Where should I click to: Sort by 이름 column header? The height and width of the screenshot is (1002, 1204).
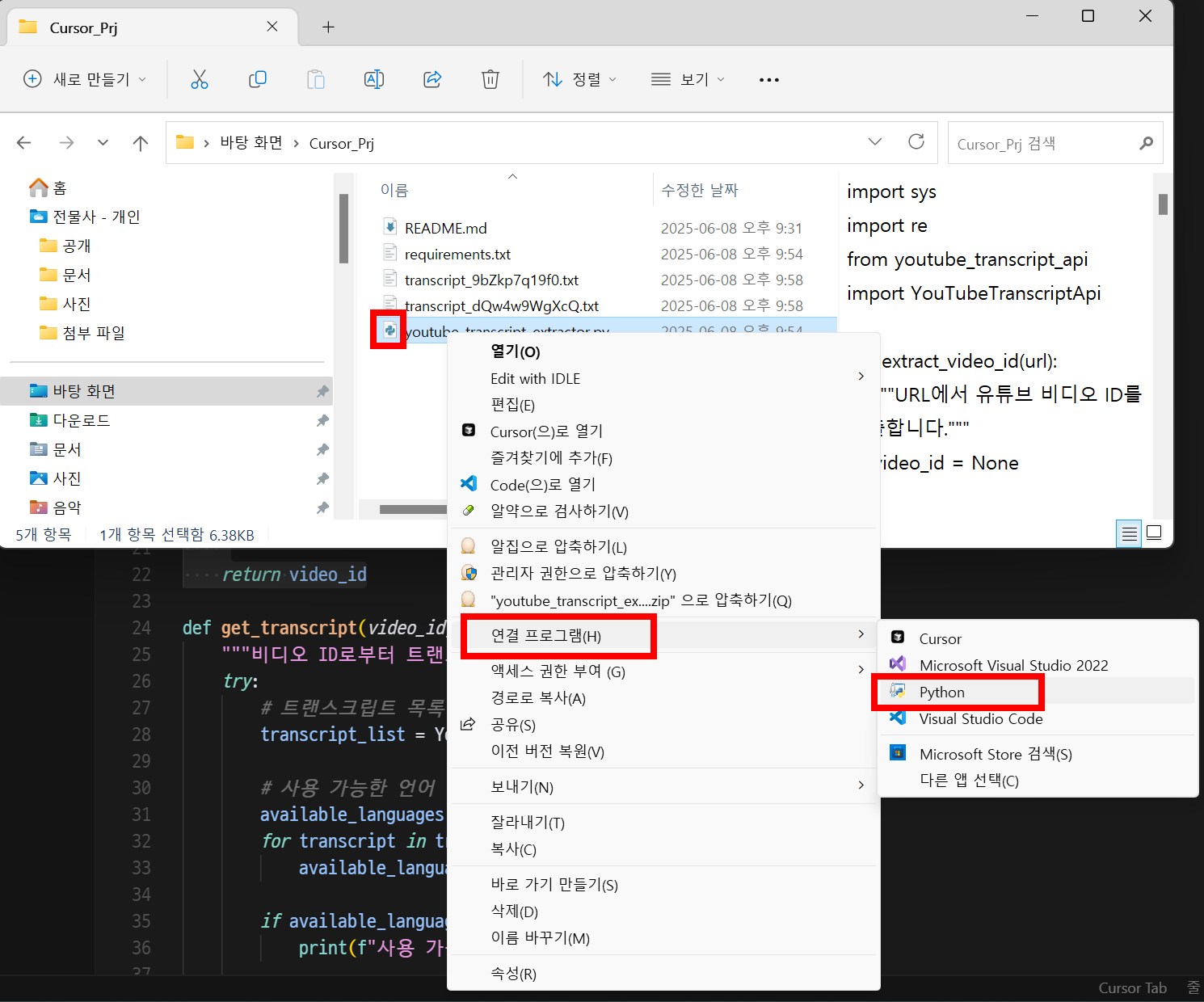394,190
